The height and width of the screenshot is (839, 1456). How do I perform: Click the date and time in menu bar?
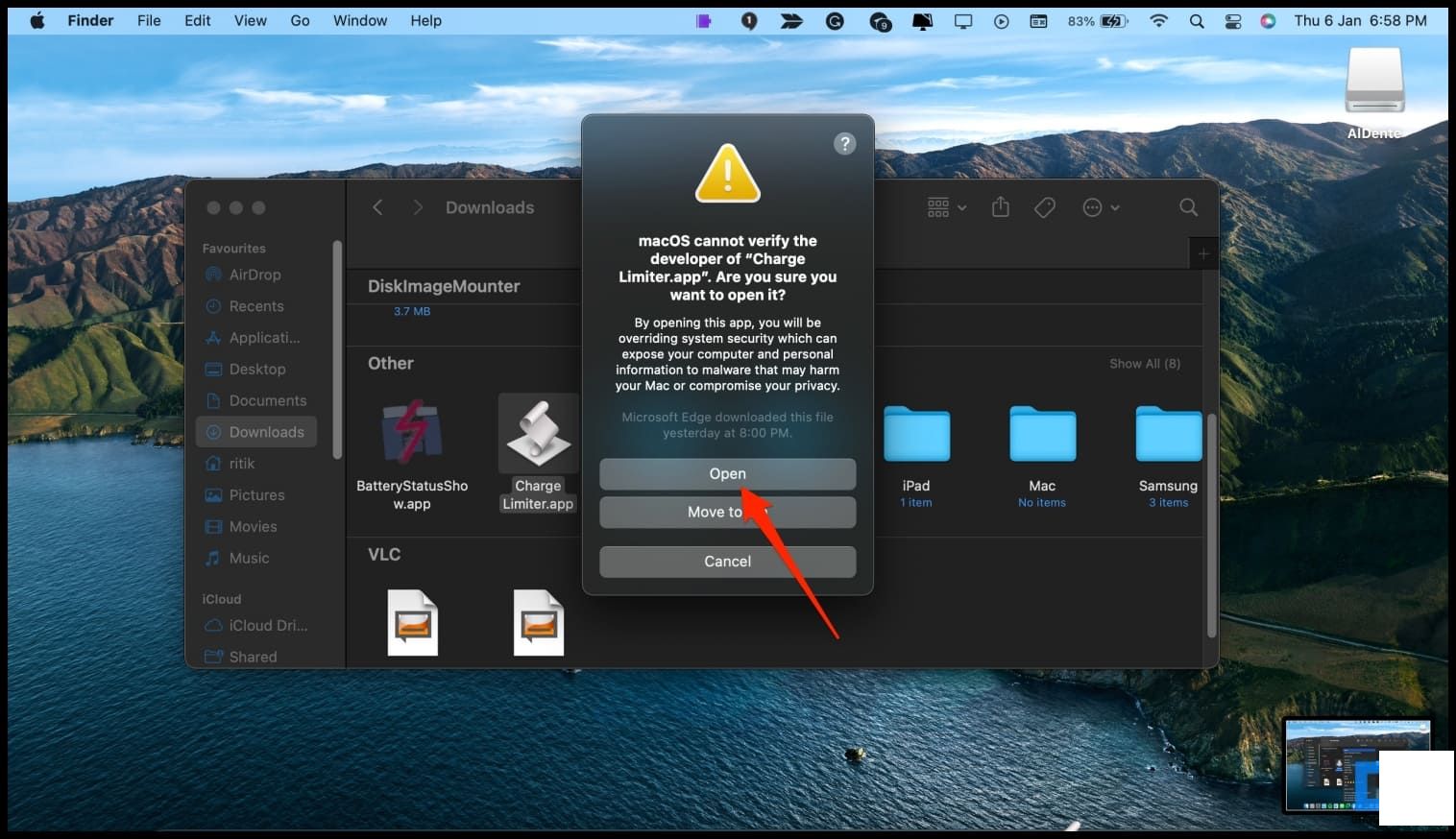tap(1360, 20)
